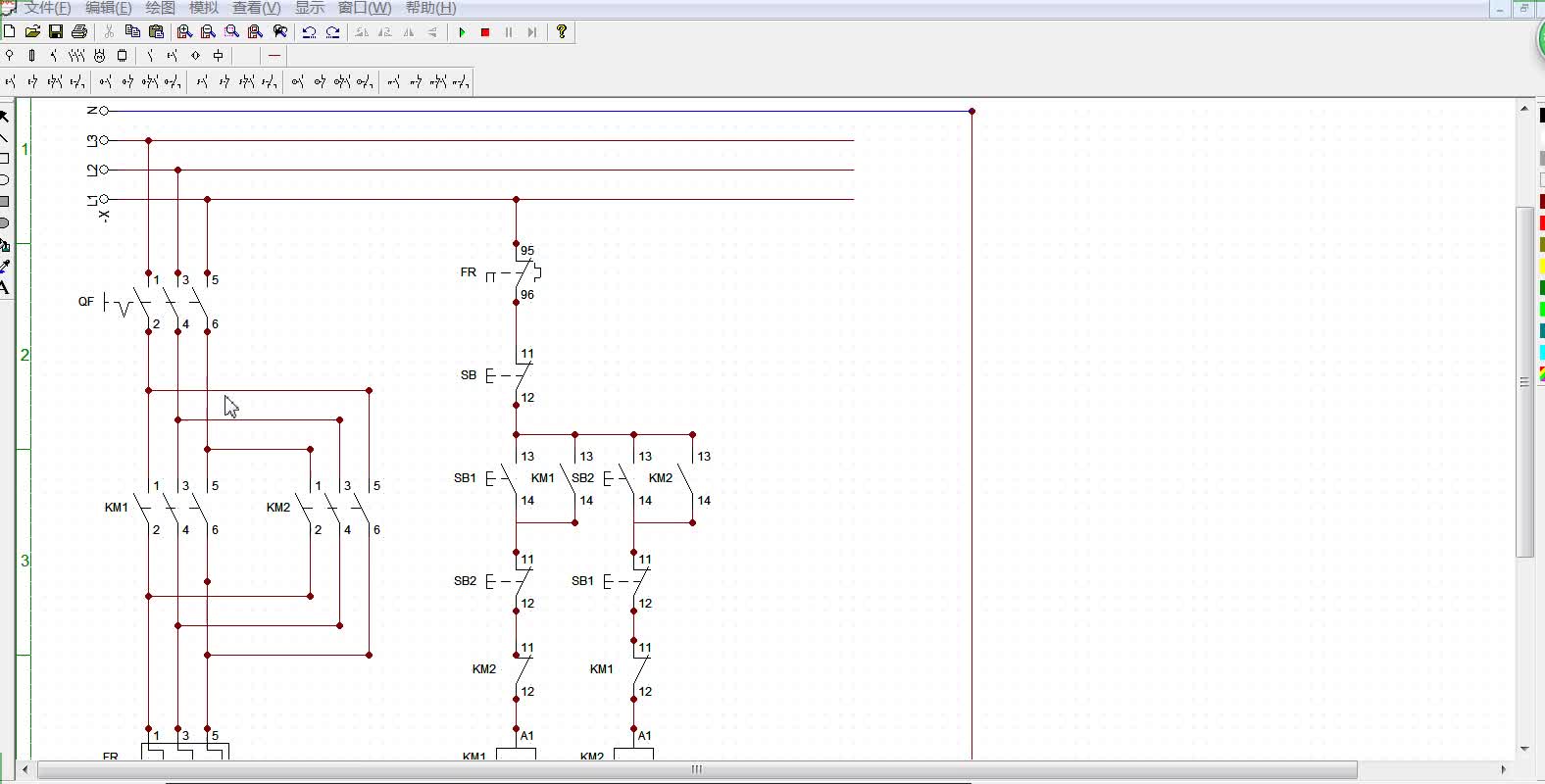
Task: Paste from clipboard icon
Action: coord(157,32)
